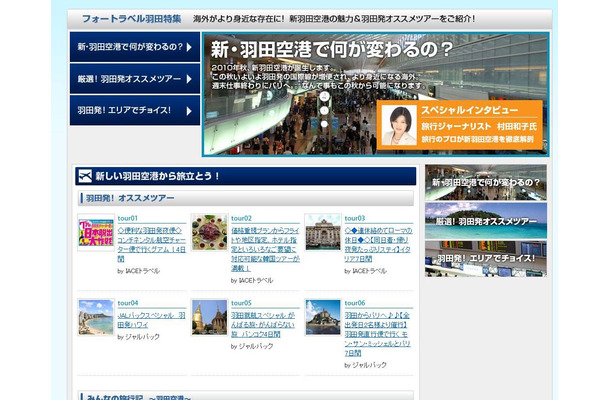Click sidebar banner 厳選！羽田発オススメツアー with beach
Screen dimensions: 610x400
click(x=486, y=221)
